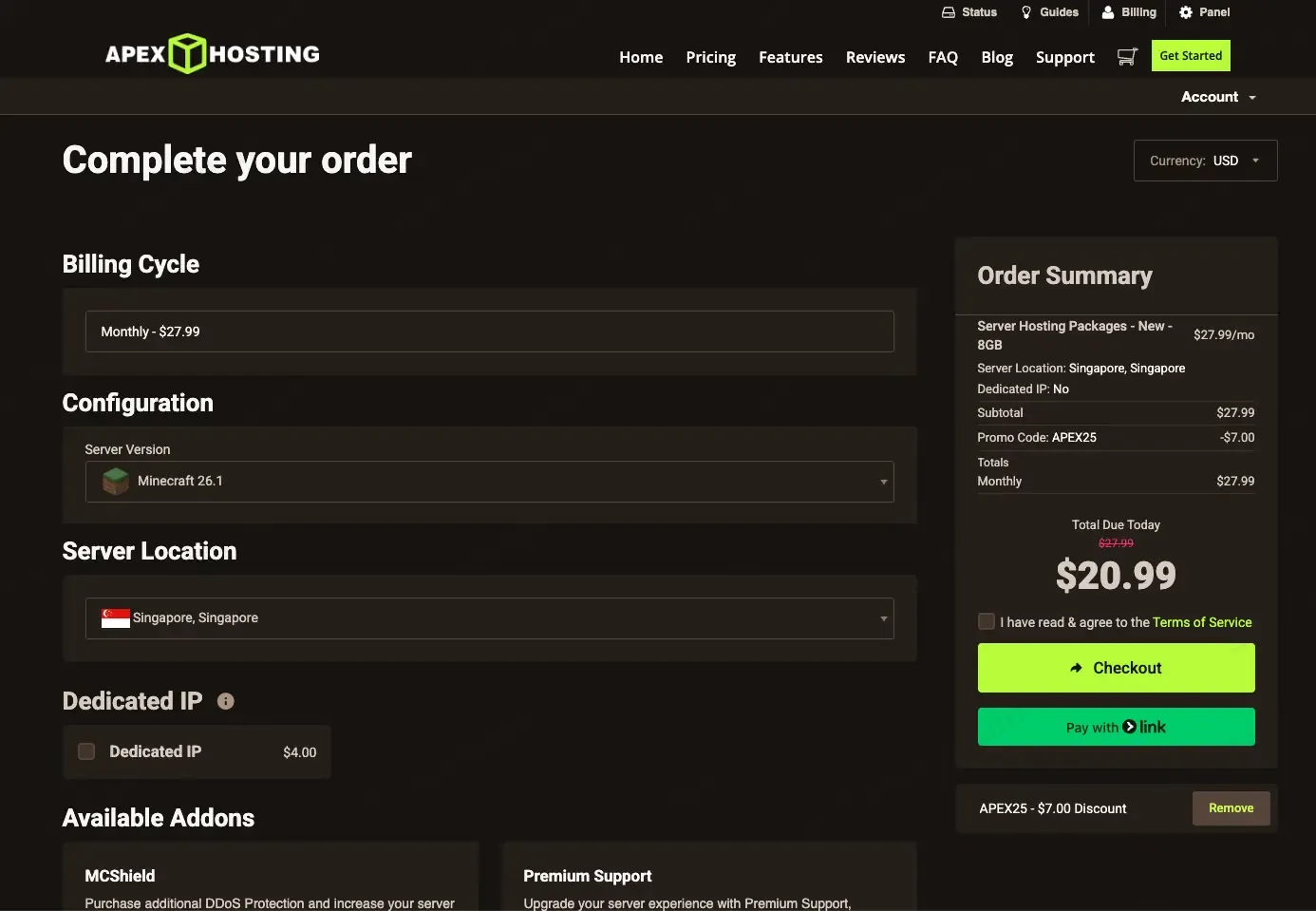
Task: Click the Dedicated IP info icon
Action: click(x=226, y=701)
